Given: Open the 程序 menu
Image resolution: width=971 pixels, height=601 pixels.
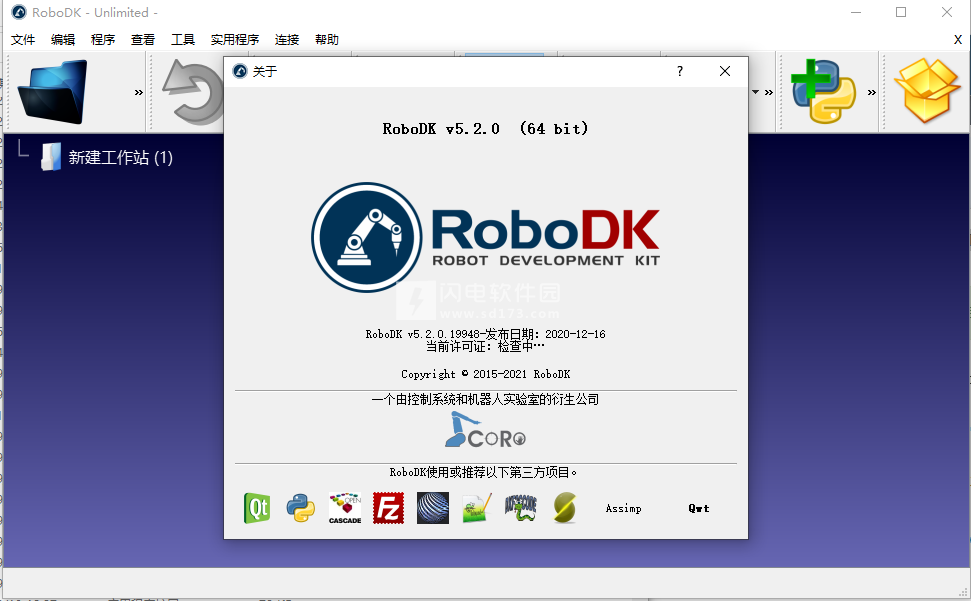Looking at the screenshot, I should (103, 40).
